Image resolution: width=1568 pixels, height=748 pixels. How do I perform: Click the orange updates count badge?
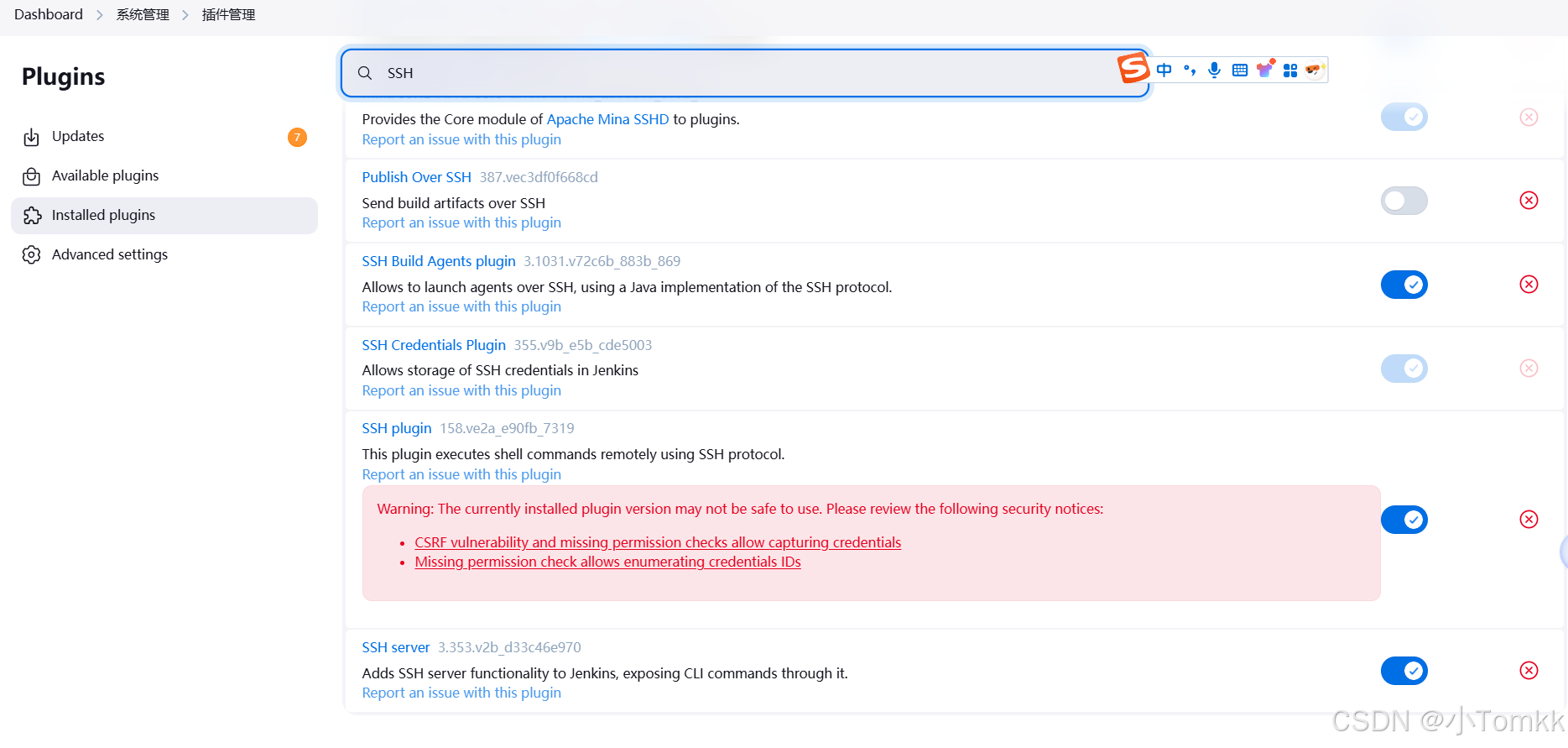click(297, 137)
